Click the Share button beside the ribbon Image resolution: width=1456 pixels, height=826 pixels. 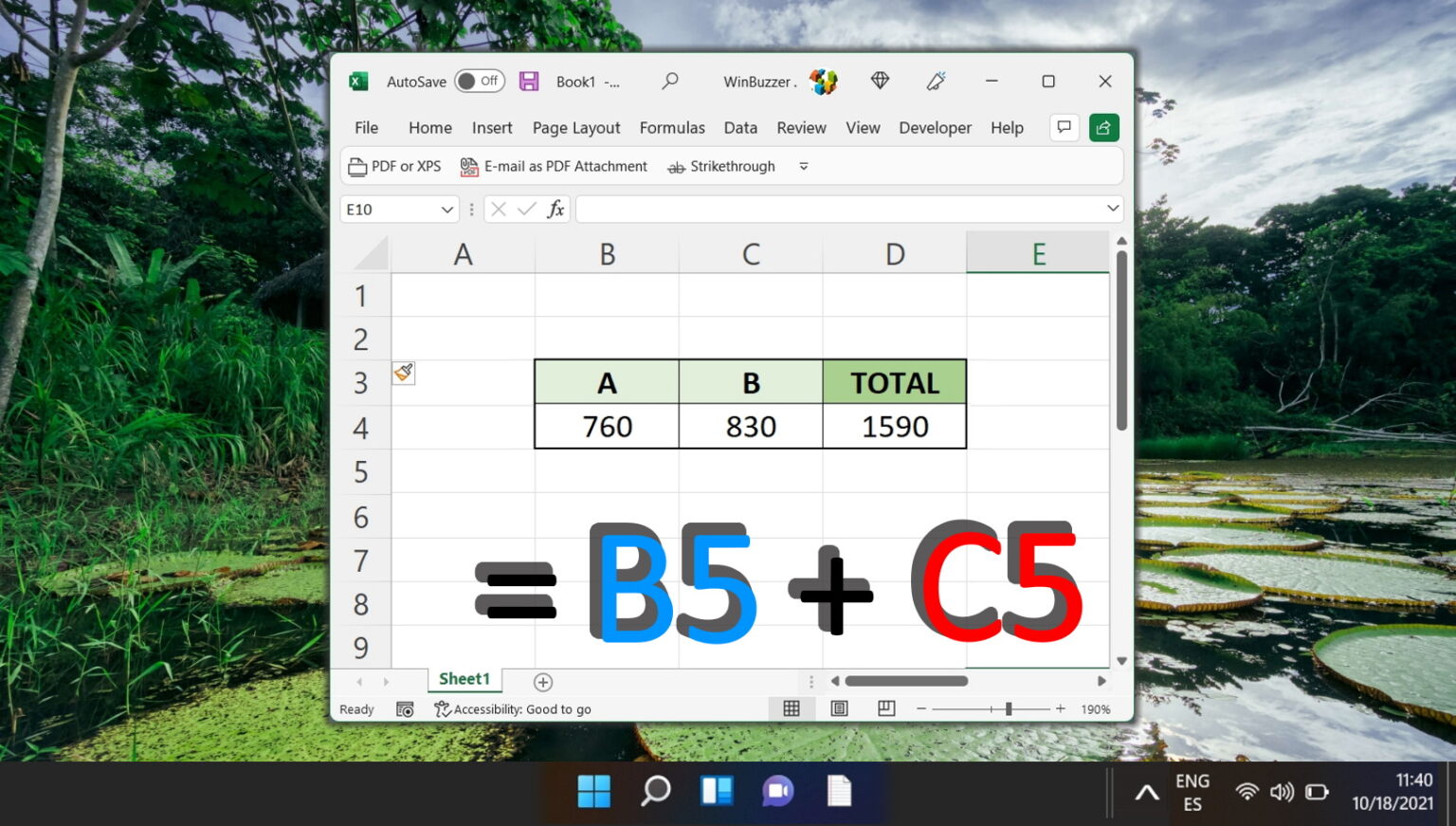[1103, 127]
